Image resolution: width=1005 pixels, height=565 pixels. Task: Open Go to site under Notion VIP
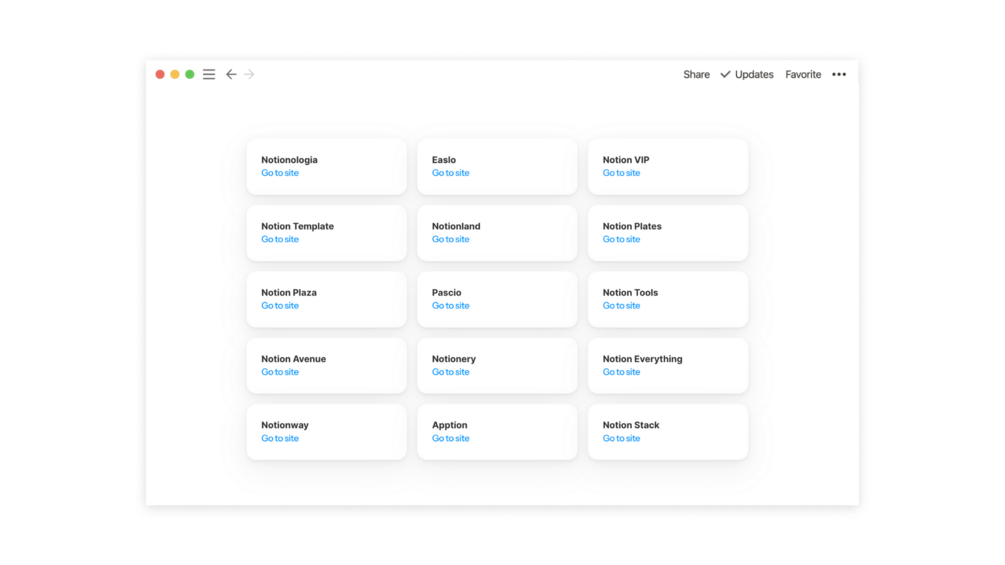click(x=621, y=173)
